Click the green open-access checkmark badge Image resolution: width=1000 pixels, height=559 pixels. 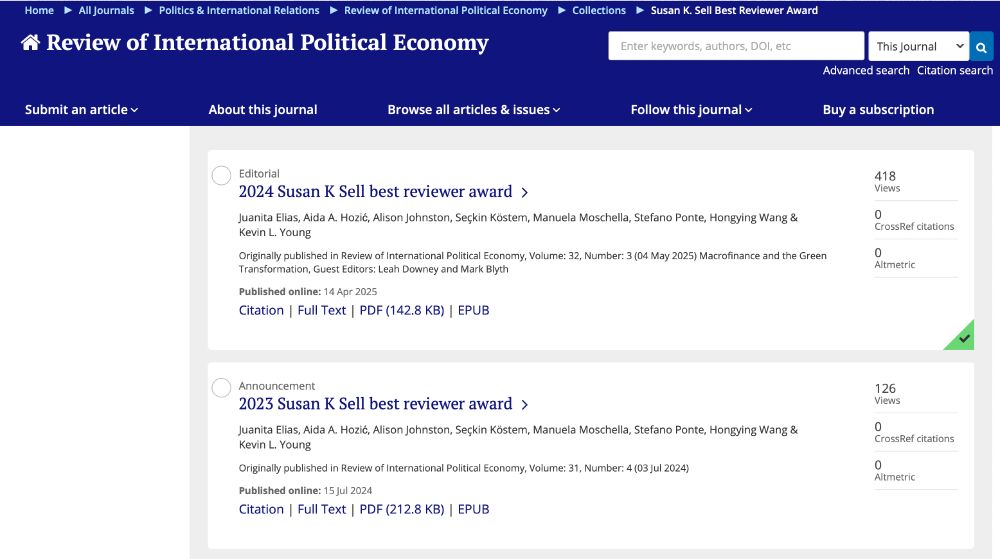962,338
